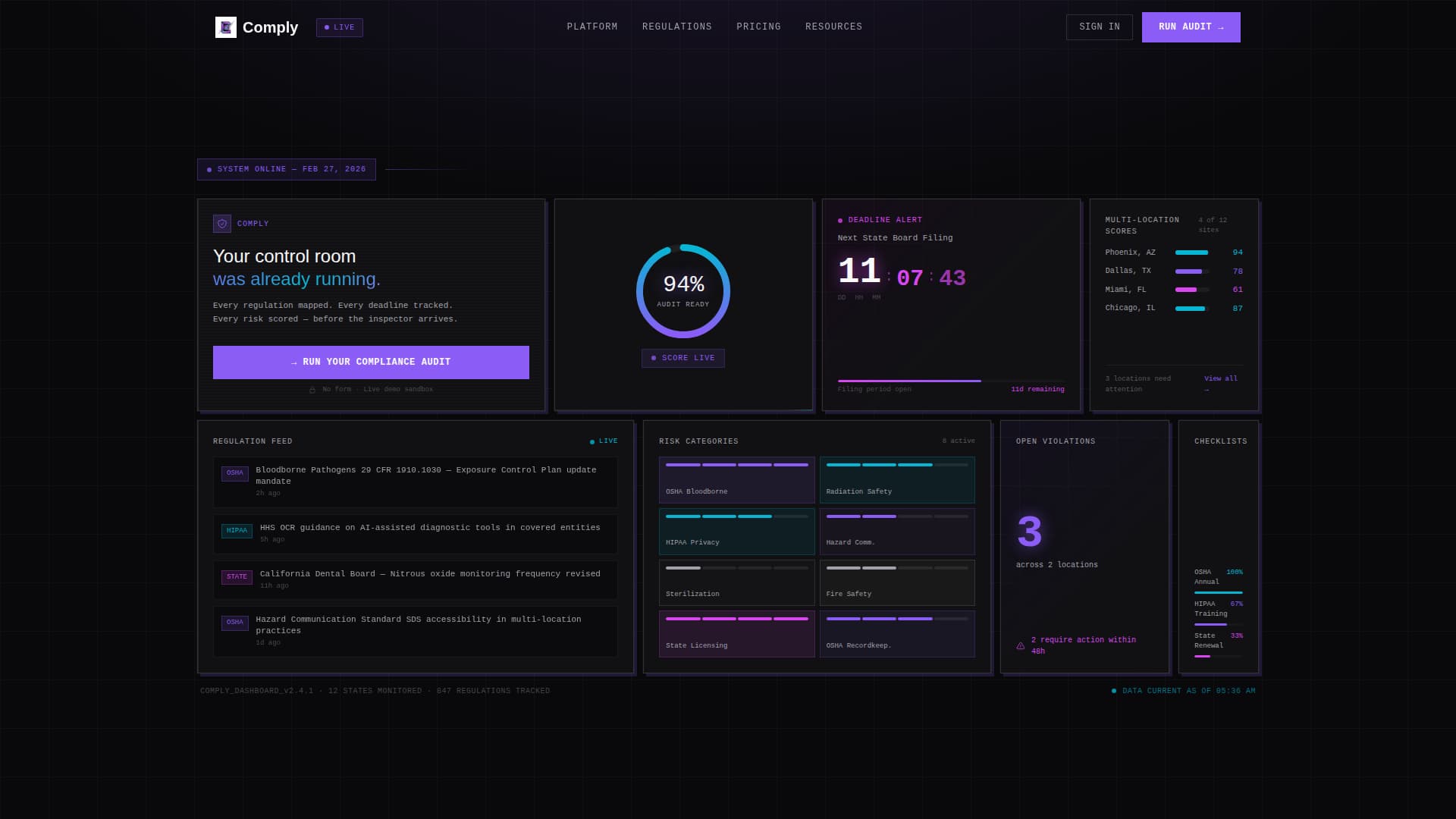Screen dimensions: 1456x819
Task: Click Next State Board Filing text
Action: click(x=895, y=238)
